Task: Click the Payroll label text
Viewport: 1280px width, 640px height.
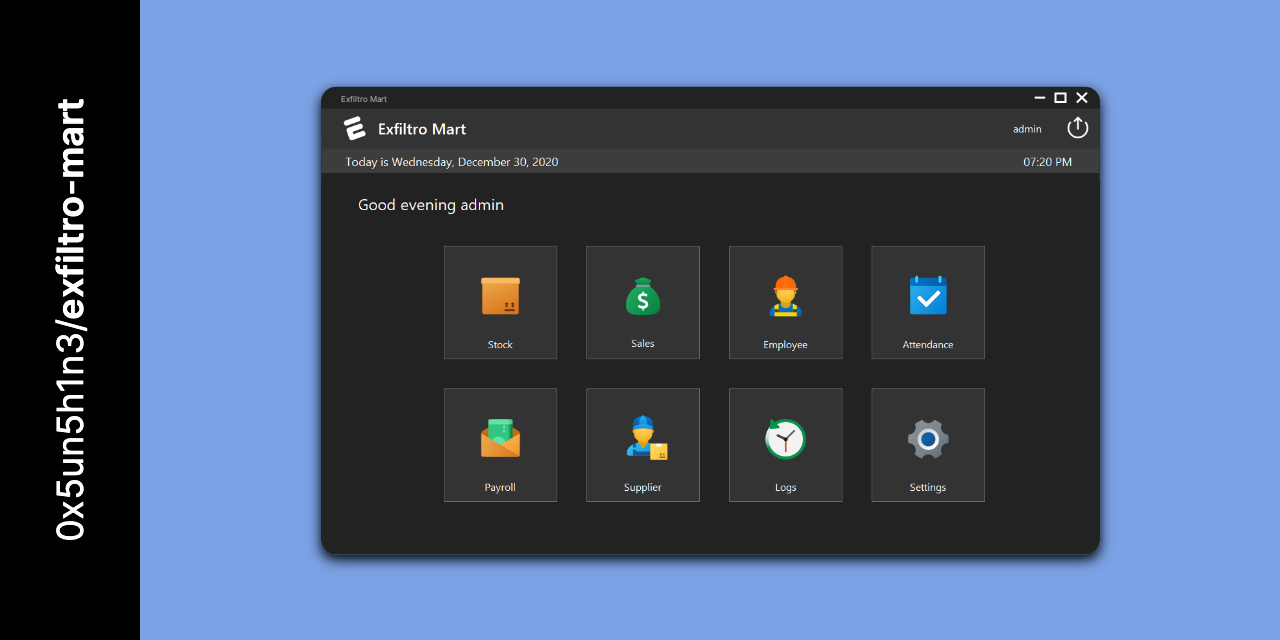Action: coord(500,488)
